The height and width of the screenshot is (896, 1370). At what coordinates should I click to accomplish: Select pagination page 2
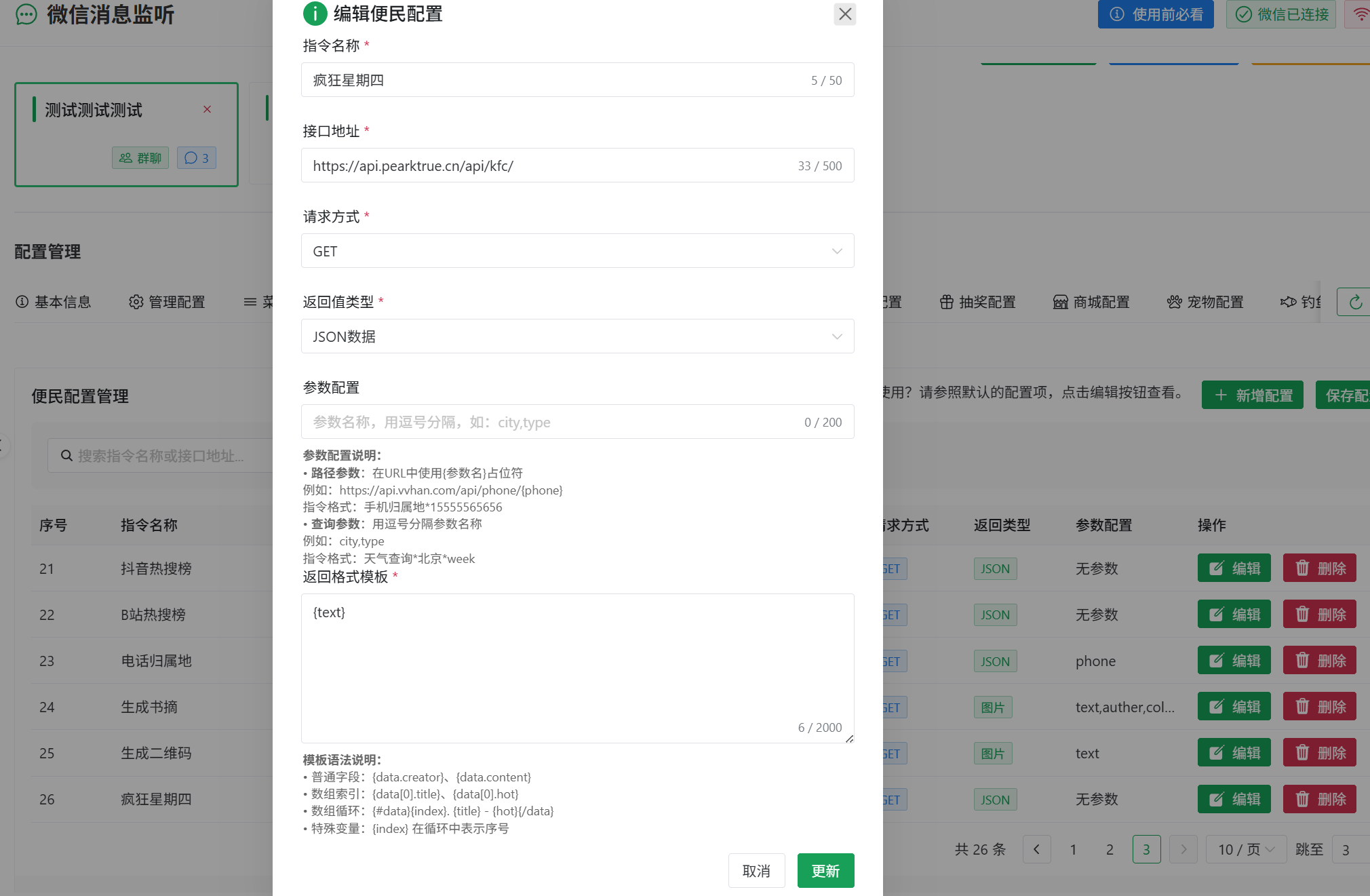[1110, 849]
